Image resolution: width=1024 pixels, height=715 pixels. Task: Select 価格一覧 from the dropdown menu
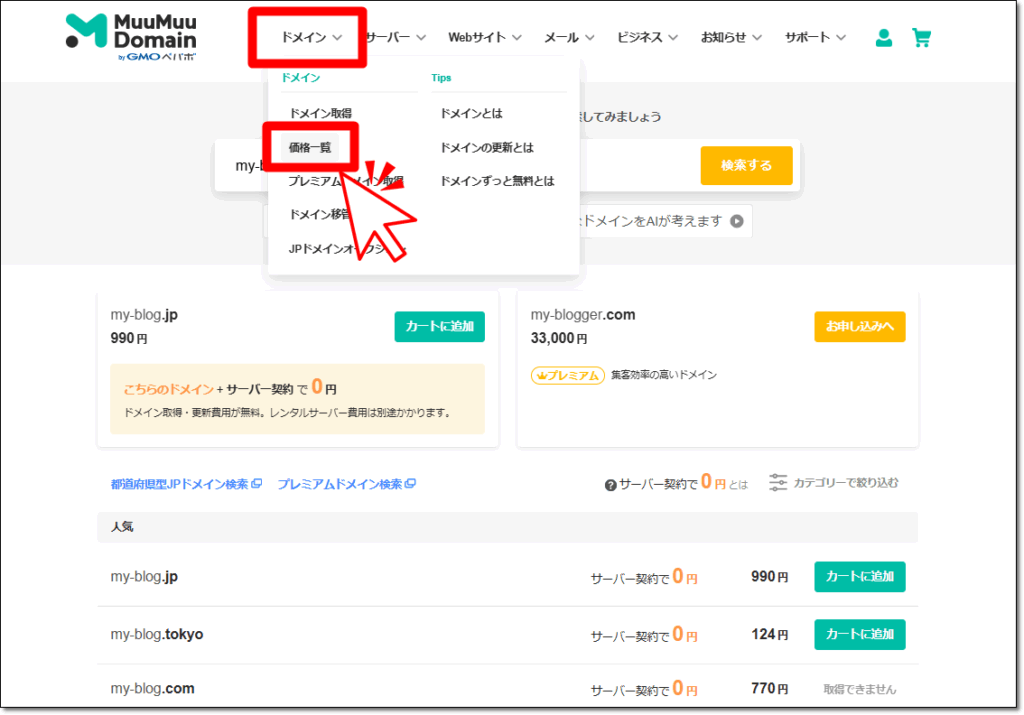310,147
